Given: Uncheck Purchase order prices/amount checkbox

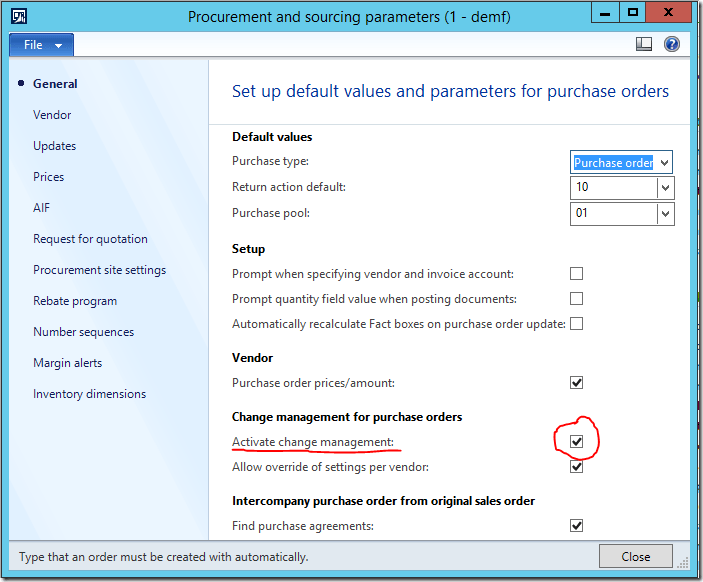Looking at the screenshot, I should (576, 382).
